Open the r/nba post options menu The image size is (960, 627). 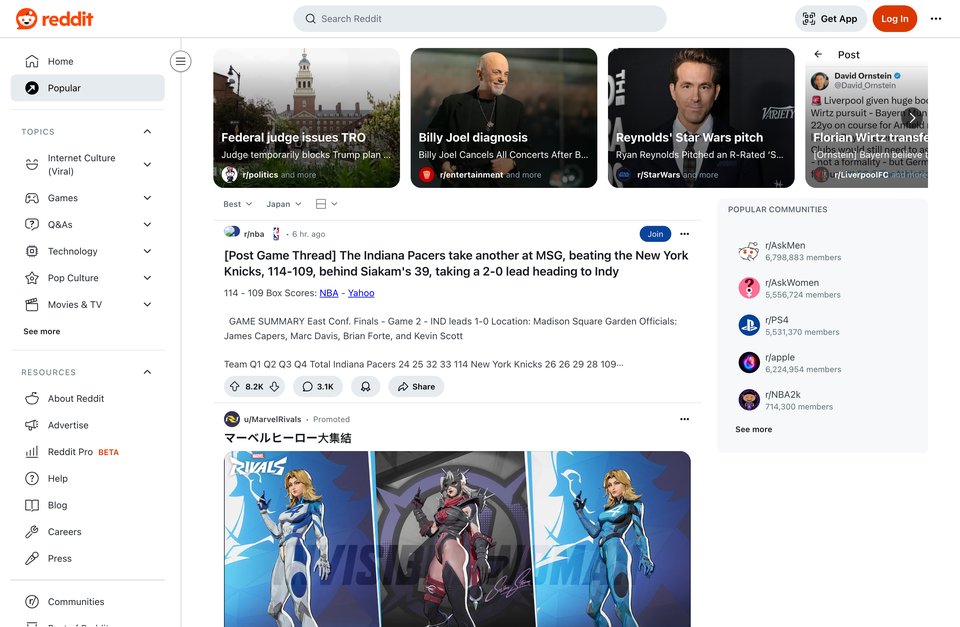pos(684,234)
